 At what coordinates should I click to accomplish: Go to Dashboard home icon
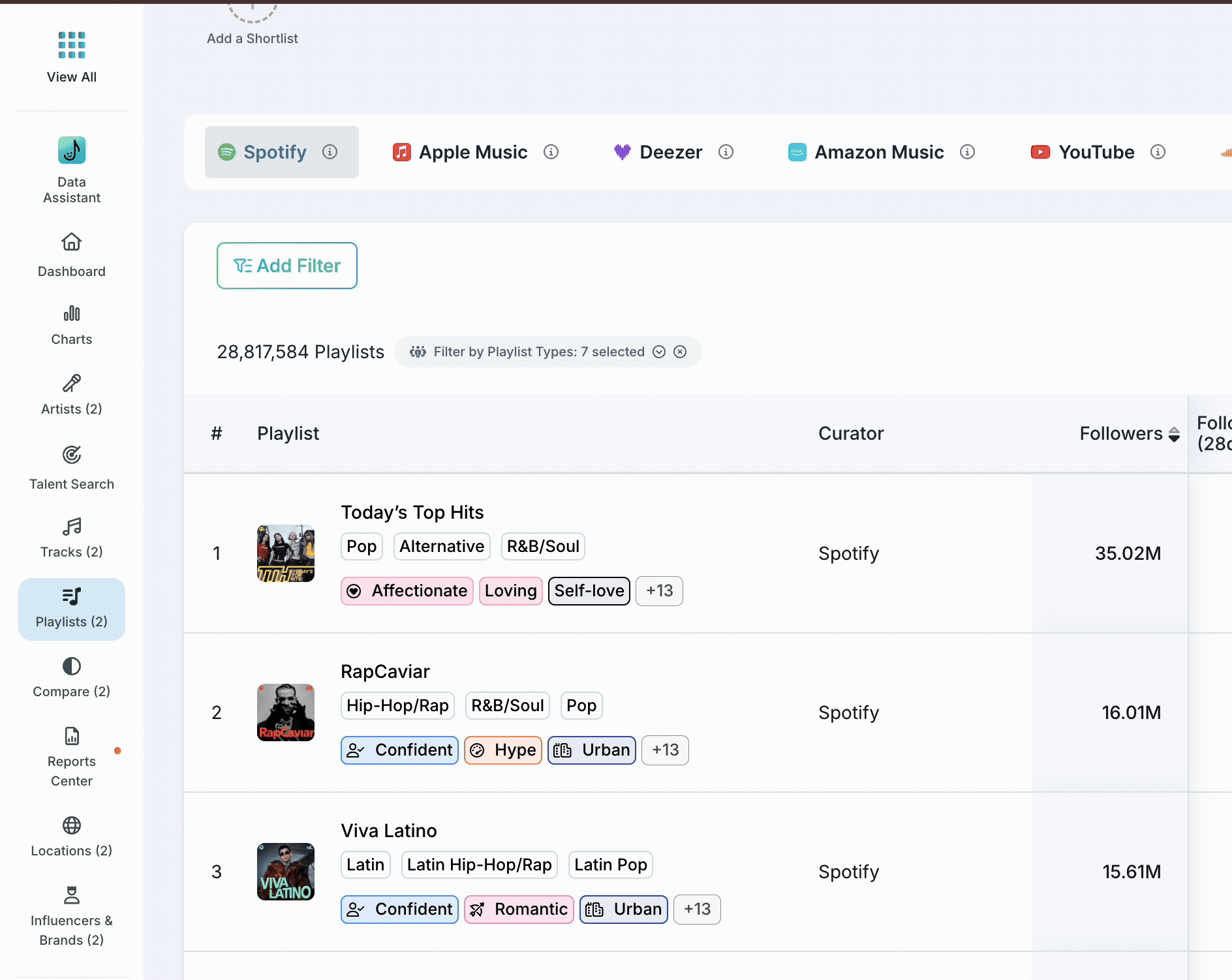point(72,242)
